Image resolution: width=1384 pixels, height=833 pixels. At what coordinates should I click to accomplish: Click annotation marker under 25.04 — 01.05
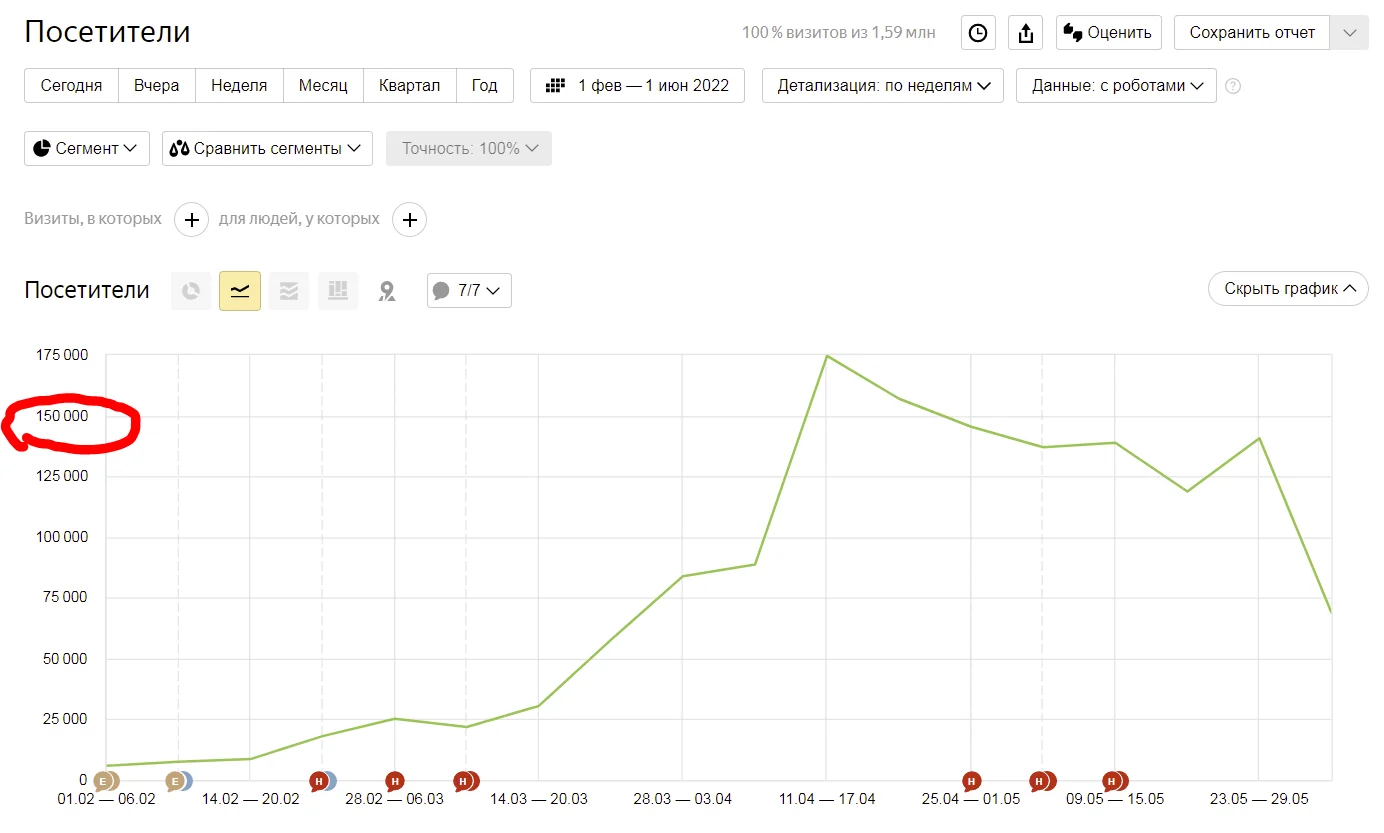tap(971, 781)
